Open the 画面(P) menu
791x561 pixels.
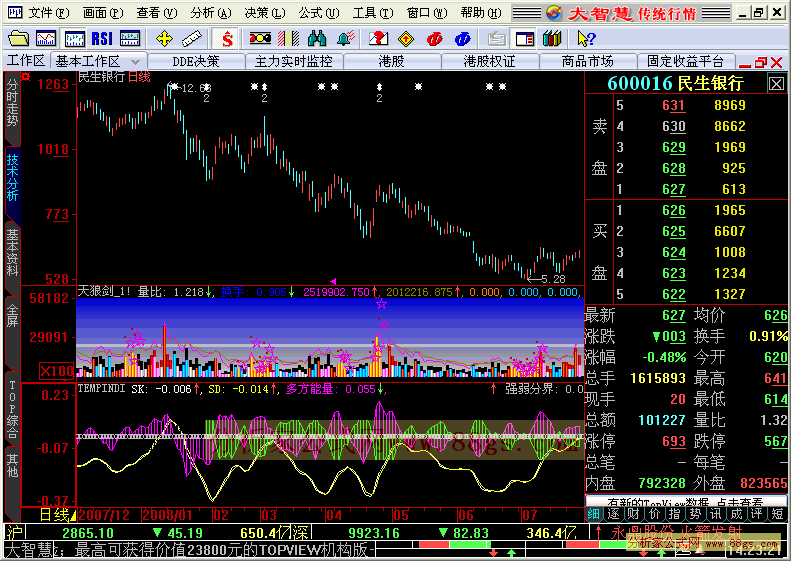102,13
